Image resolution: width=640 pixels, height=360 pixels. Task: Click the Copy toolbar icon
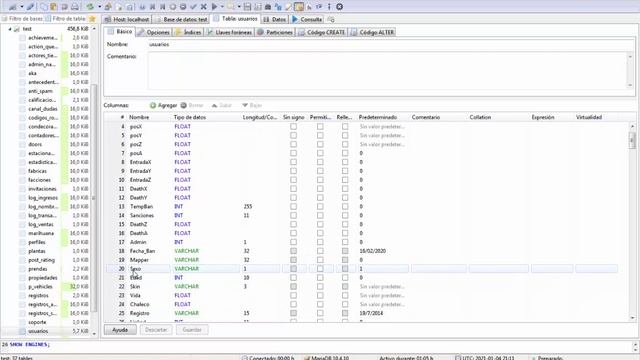pyautogui.click(x=44, y=7)
